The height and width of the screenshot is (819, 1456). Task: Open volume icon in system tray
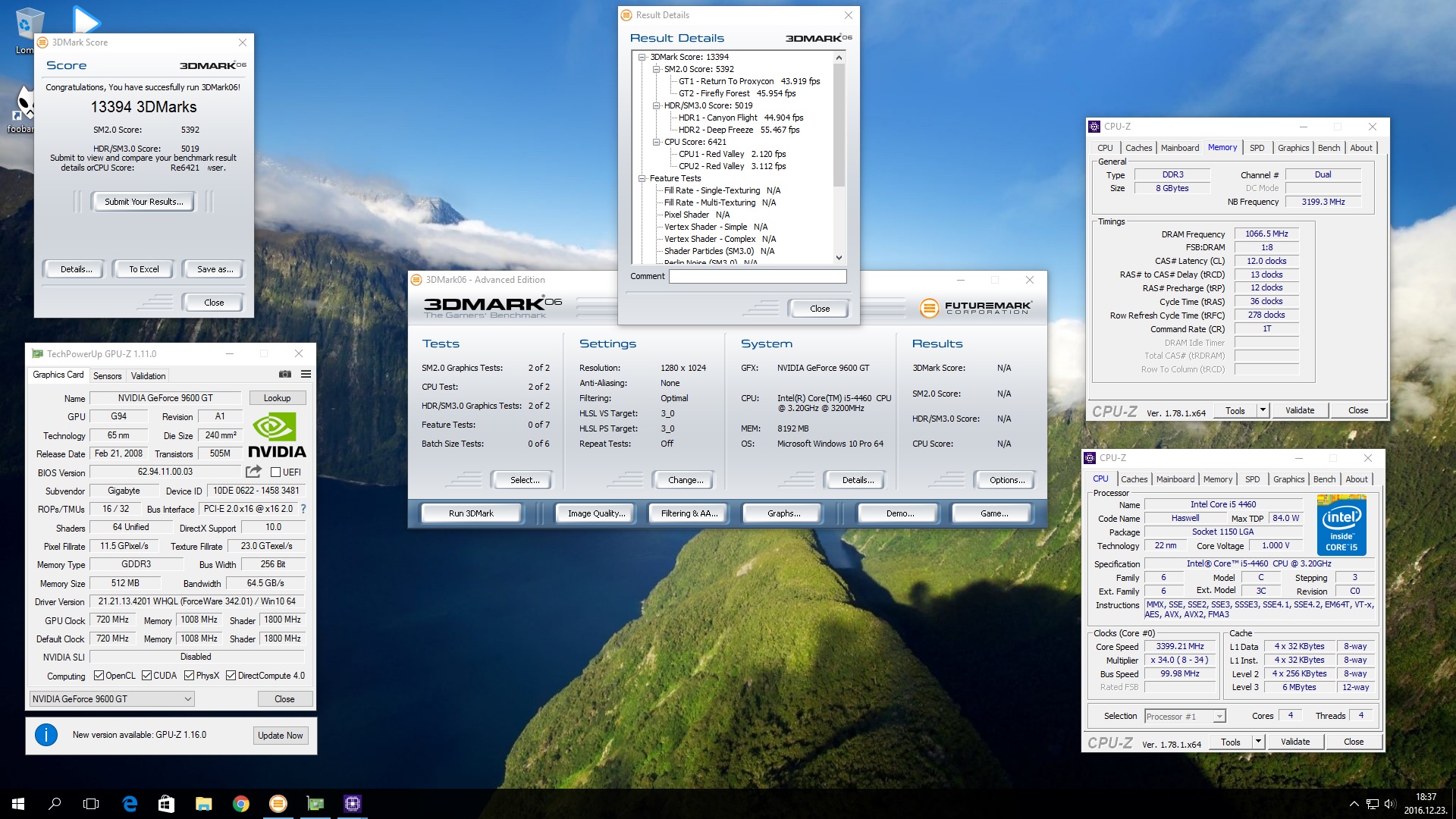[x=1390, y=804]
